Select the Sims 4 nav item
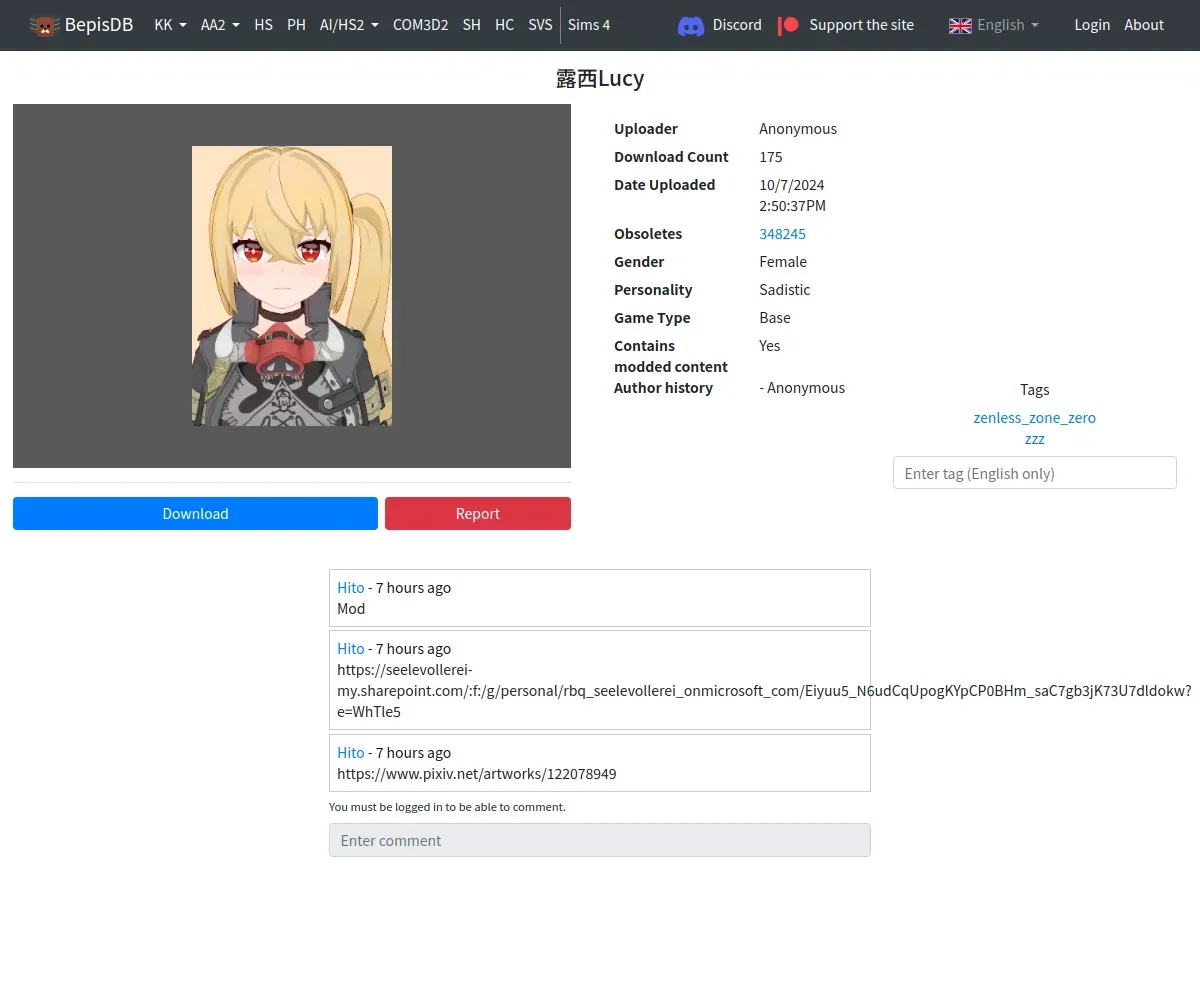This screenshot has width=1200, height=1000. (589, 25)
